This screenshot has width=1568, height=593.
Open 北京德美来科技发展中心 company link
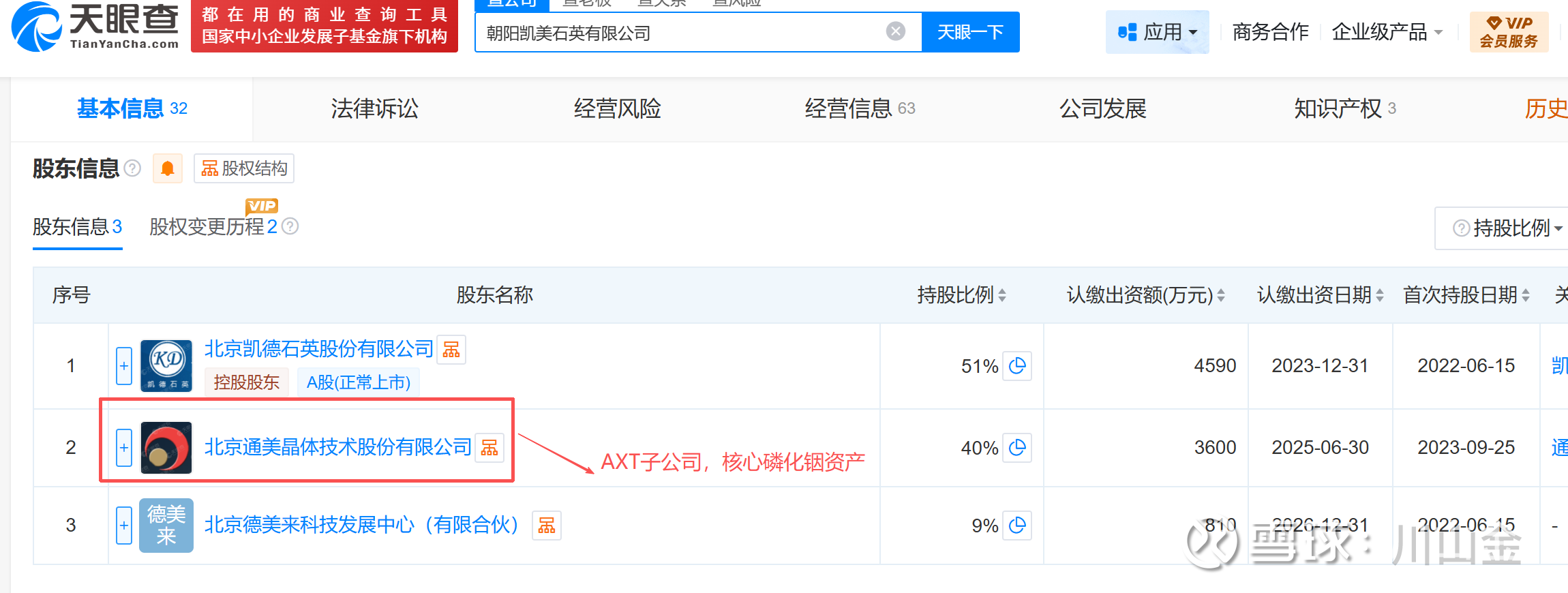(x=363, y=525)
